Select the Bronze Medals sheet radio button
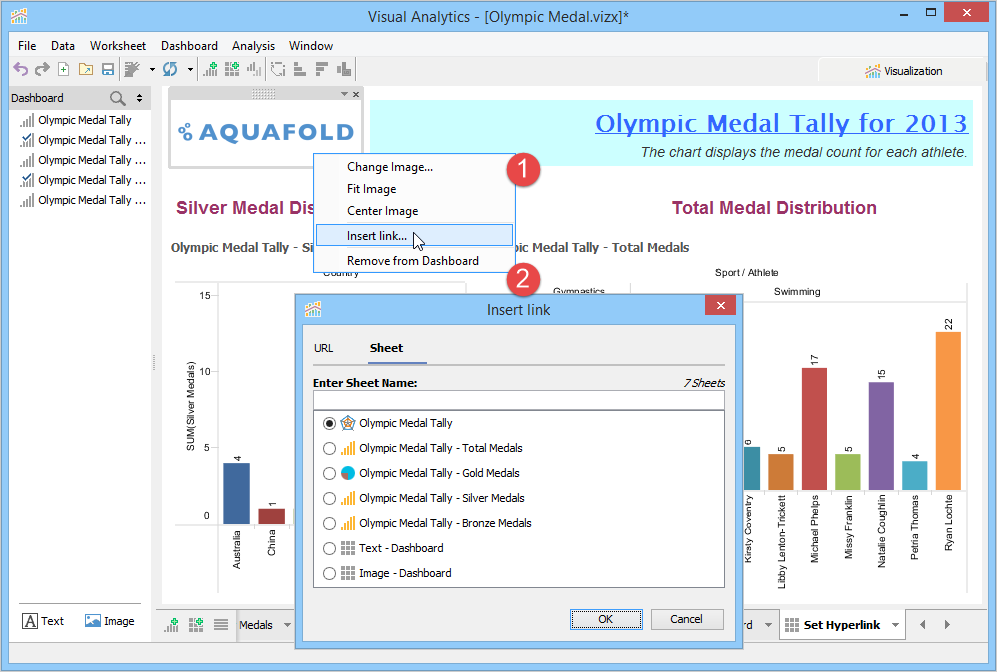Screen dimensions: 997x672 329,523
